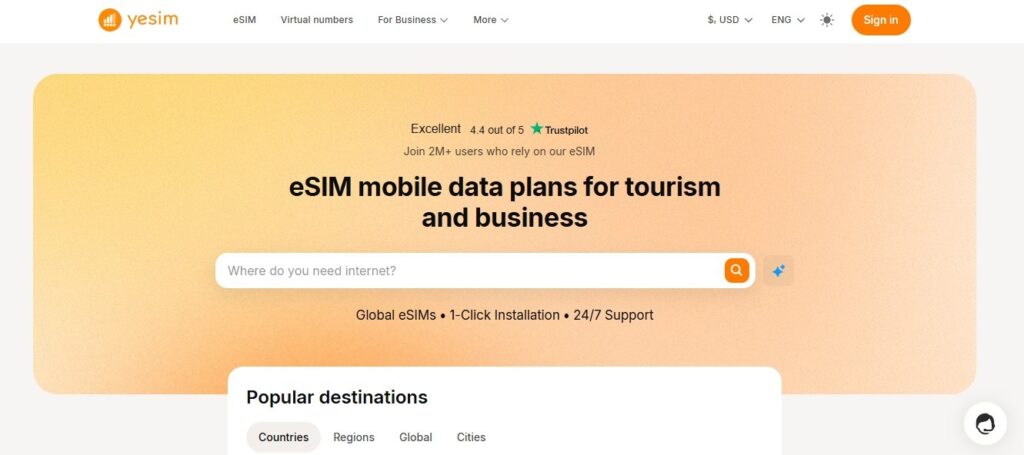Image resolution: width=1024 pixels, height=455 pixels.
Task: Open the support chat bubble
Action: (985, 423)
